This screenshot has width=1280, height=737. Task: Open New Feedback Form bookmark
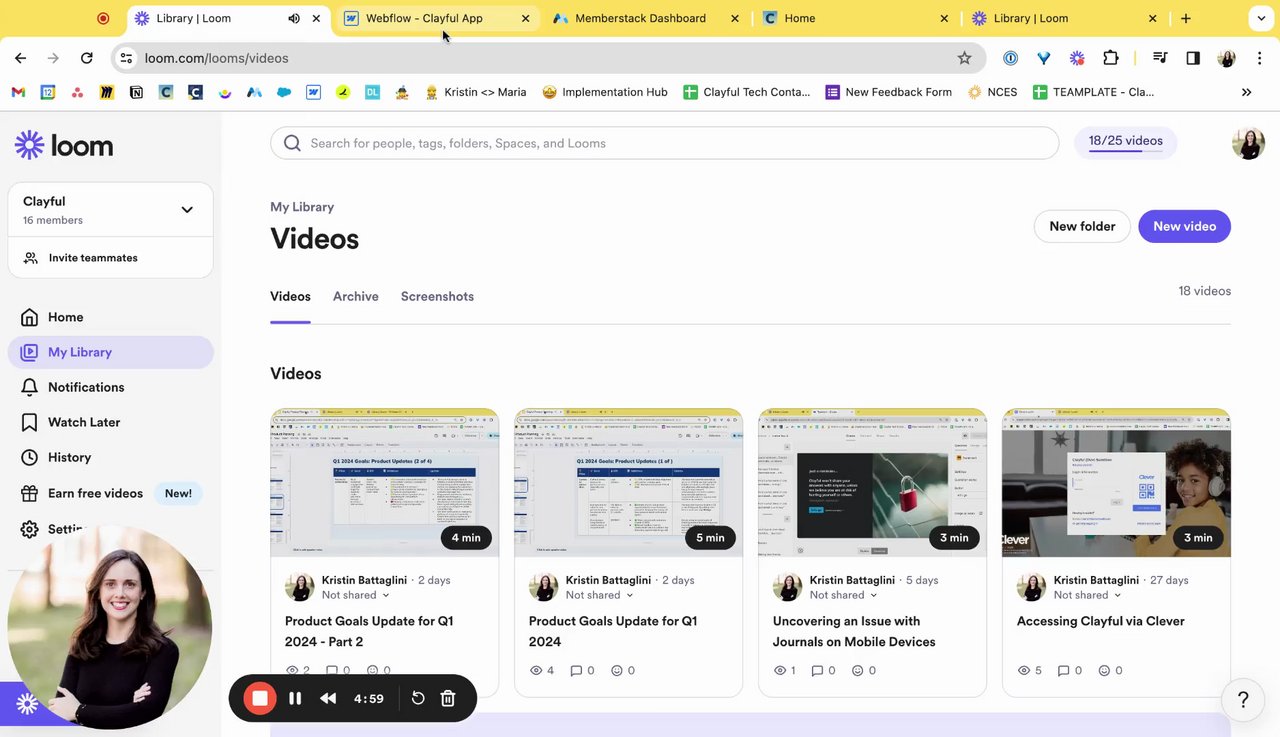[x=888, y=92]
